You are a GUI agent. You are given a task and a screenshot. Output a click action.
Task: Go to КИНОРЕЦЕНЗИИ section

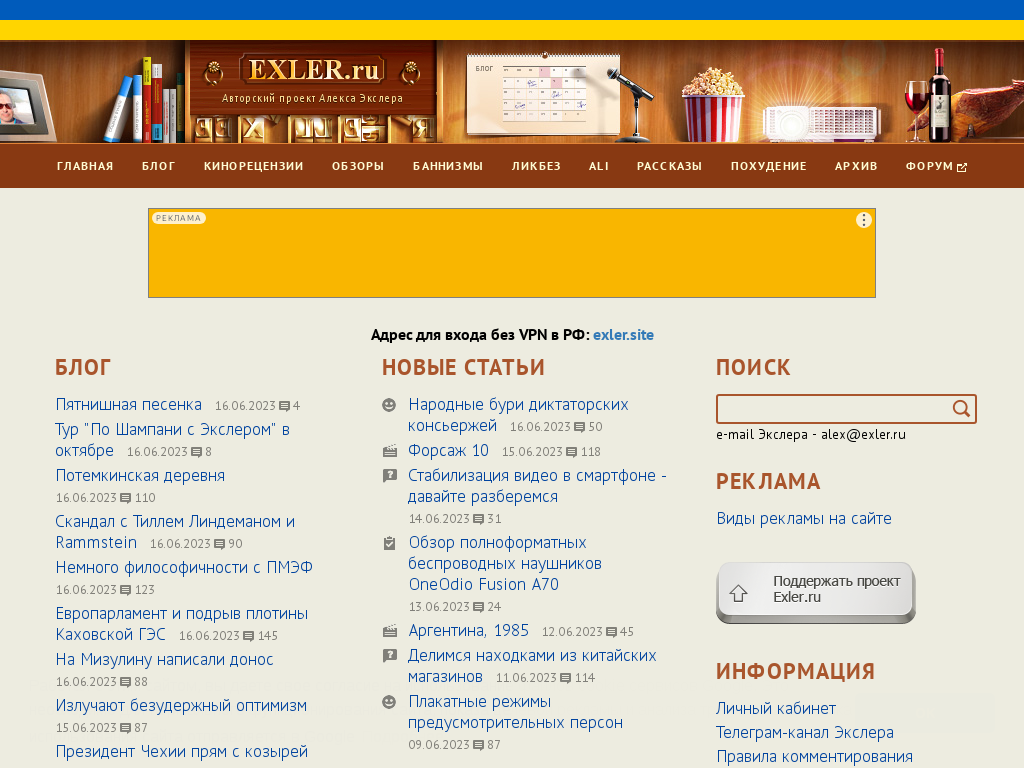point(253,167)
